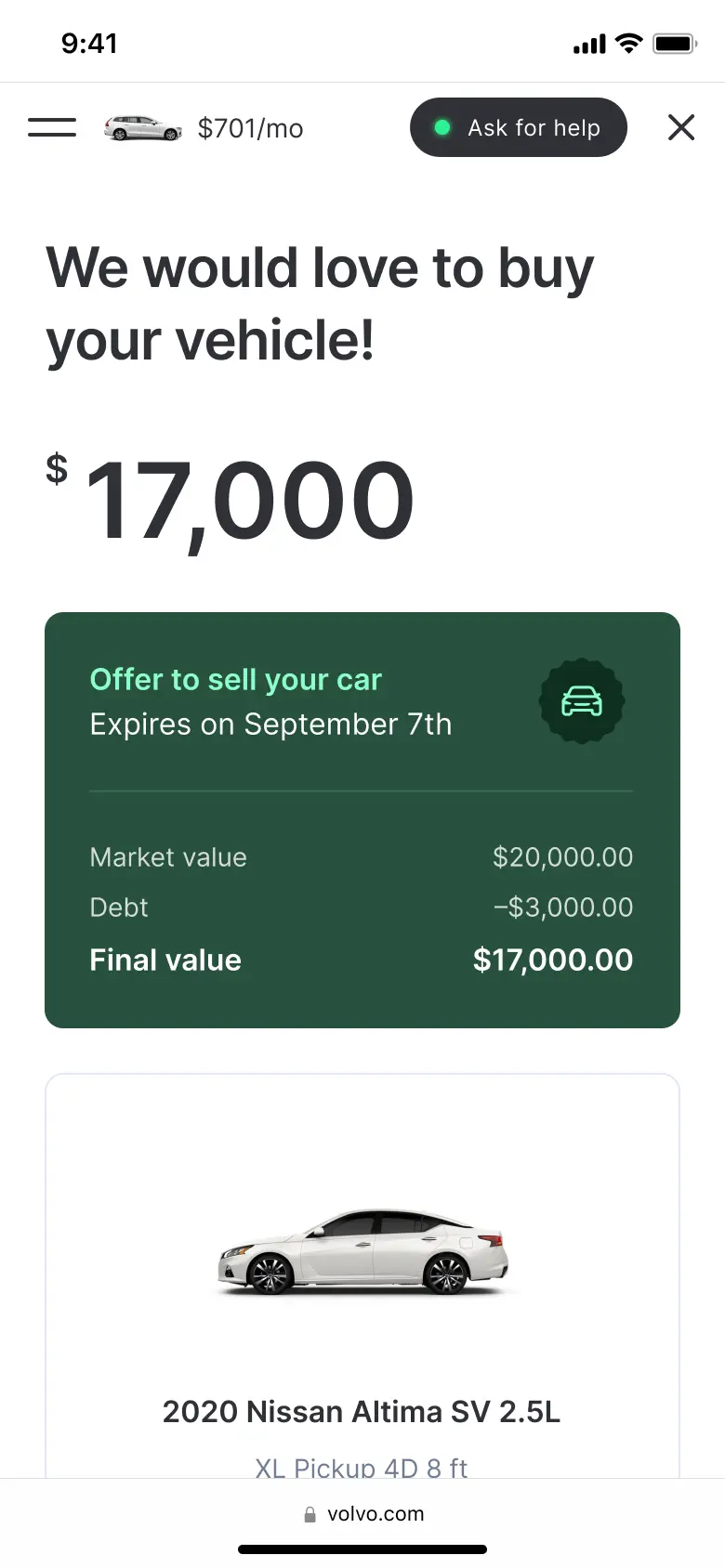Click the volvo.com address bar
This screenshot has height=1568, width=725.
pyautogui.click(x=375, y=1514)
